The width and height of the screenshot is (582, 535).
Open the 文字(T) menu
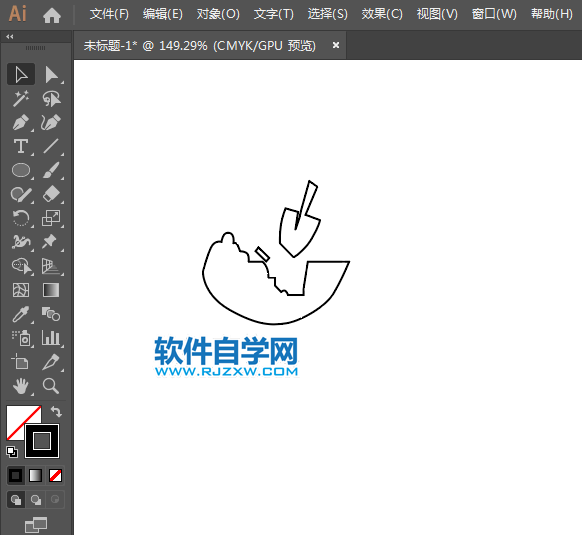click(274, 14)
